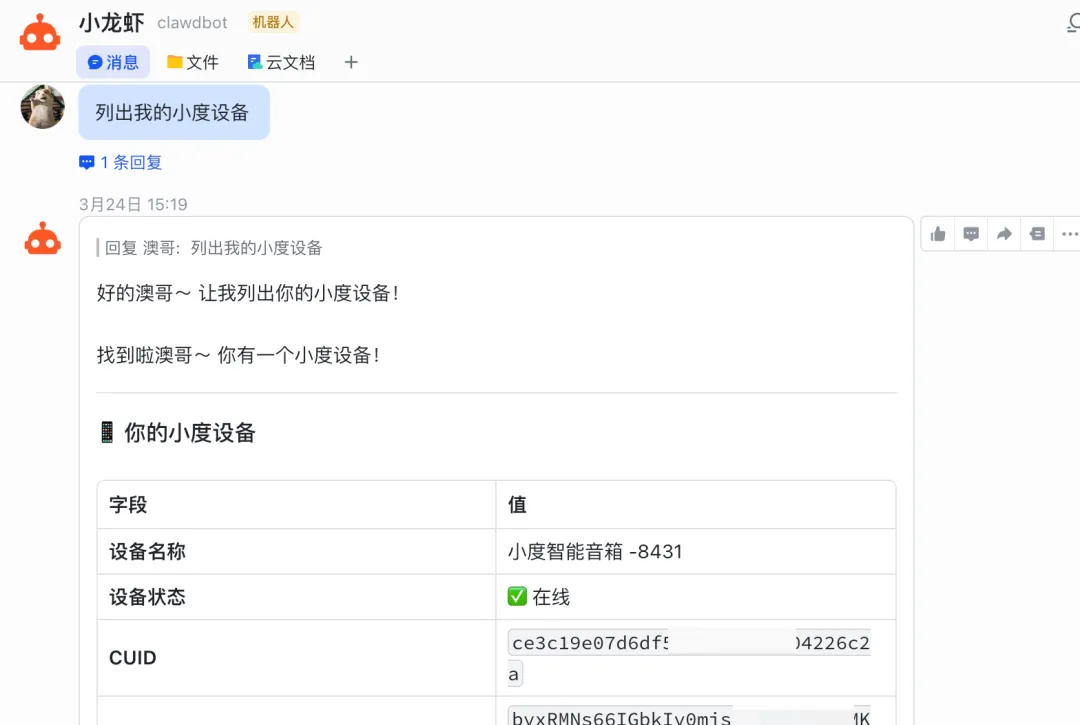Open the user avatar of 澳哥

point(43,107)
